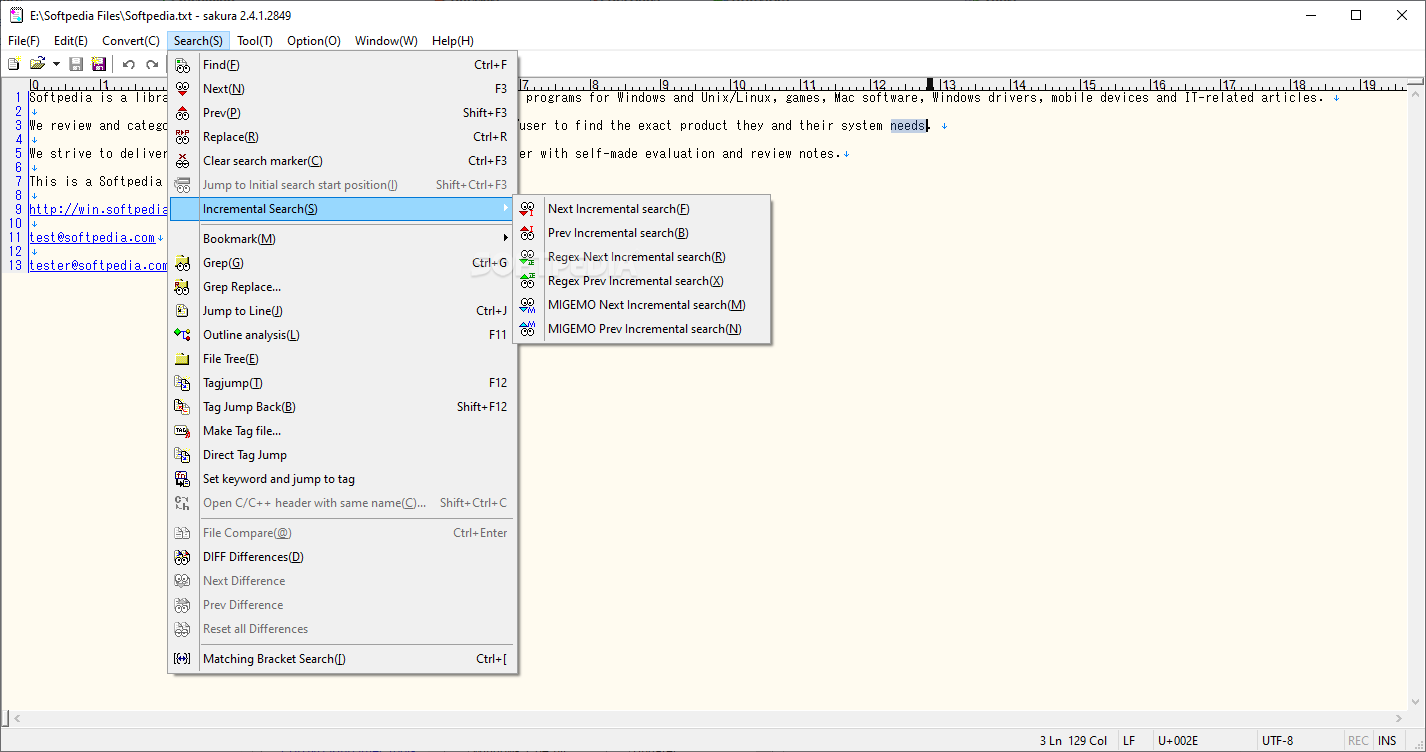Viewport: 1426px width, 752px height.
Task: Click the Direct Tag Jump icon
Action: (x=182, y=455)
